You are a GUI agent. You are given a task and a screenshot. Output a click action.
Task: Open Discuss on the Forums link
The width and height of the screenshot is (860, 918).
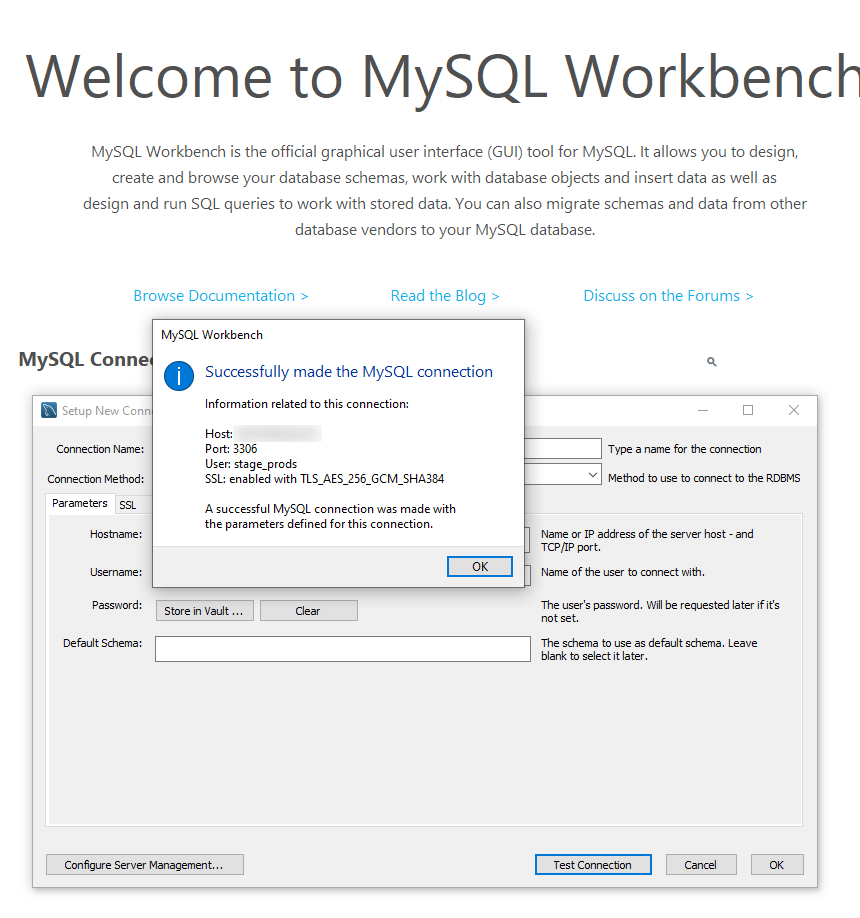coord(668,296)
